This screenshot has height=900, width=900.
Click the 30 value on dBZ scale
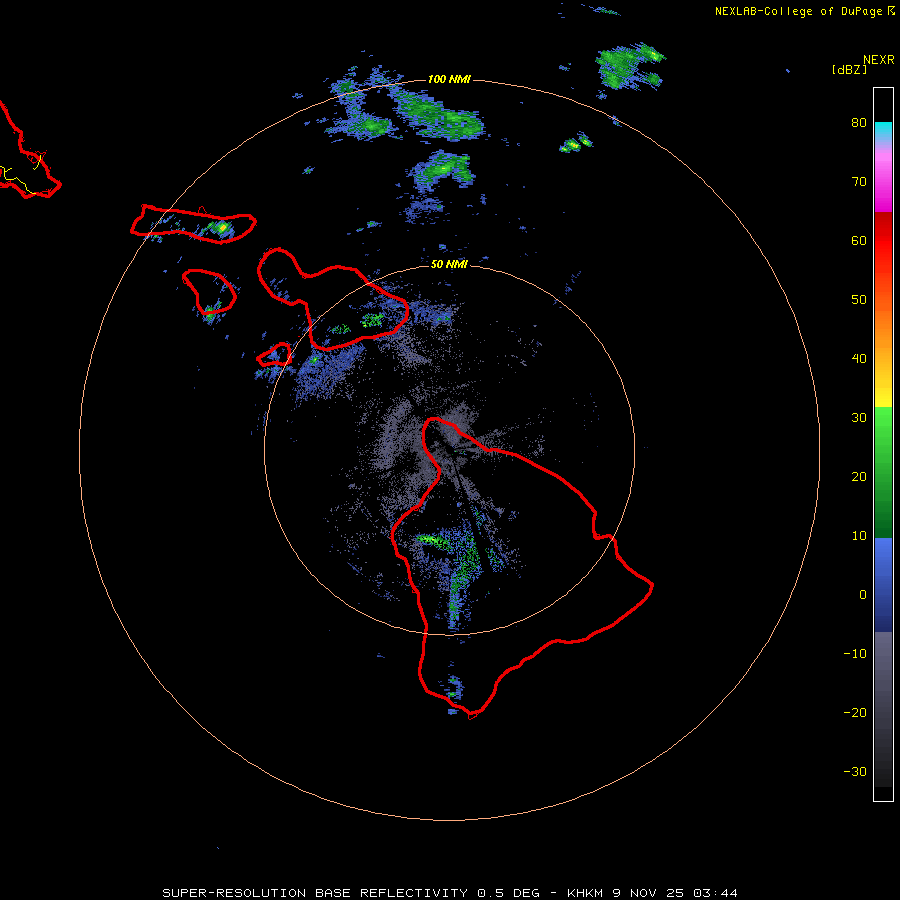859,418
